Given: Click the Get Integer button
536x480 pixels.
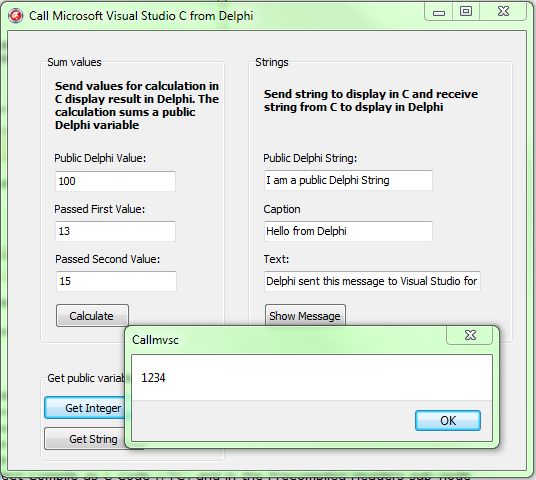Looking at the screenshot, I should click(85, 408).
